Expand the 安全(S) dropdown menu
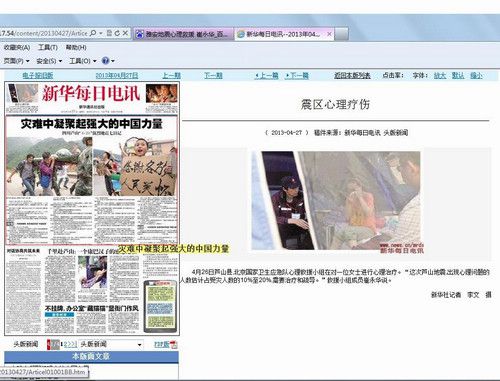 click(x=49, y=61)
